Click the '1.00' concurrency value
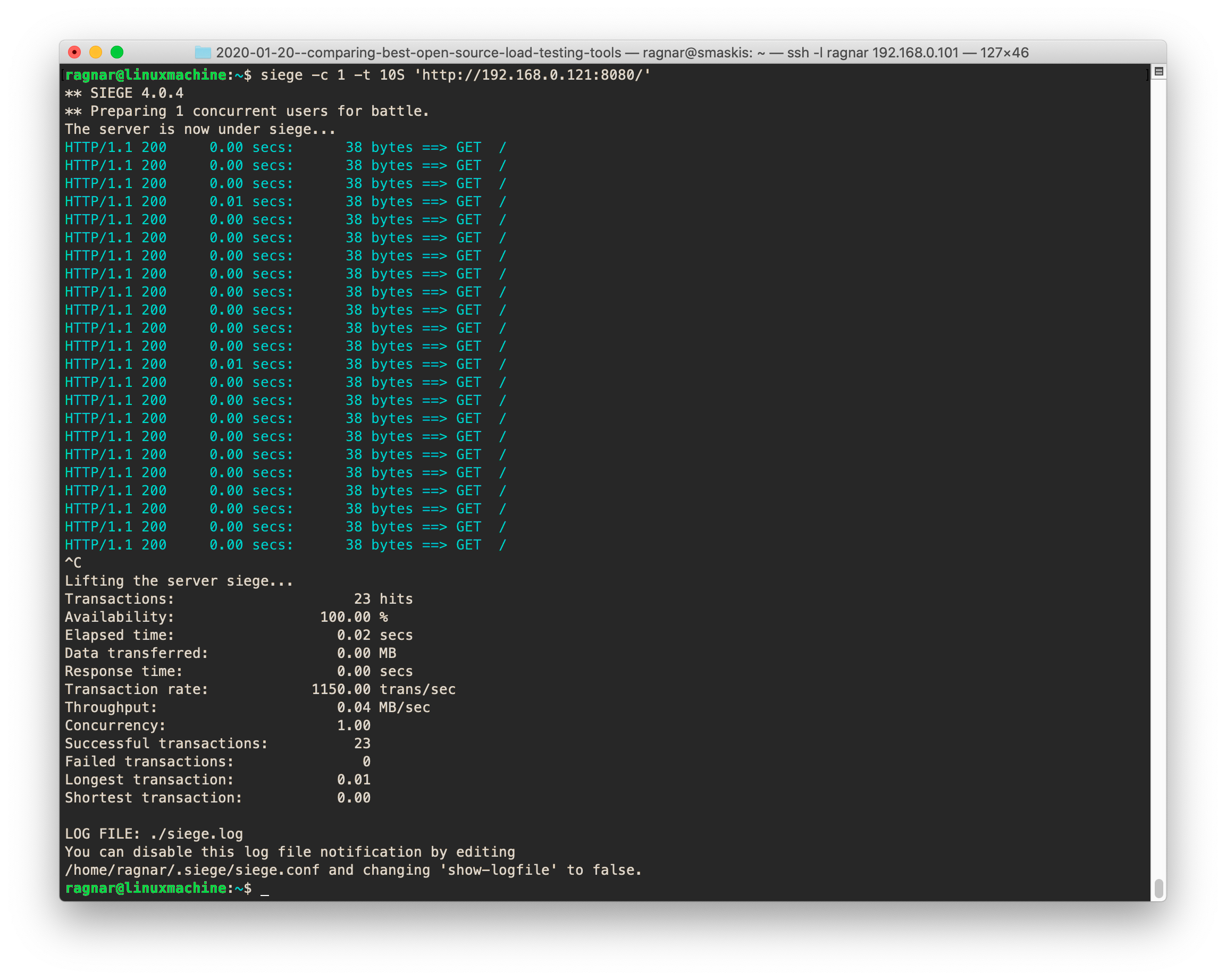This screenshot has width=1226, height=980. [x=354, y=726]
